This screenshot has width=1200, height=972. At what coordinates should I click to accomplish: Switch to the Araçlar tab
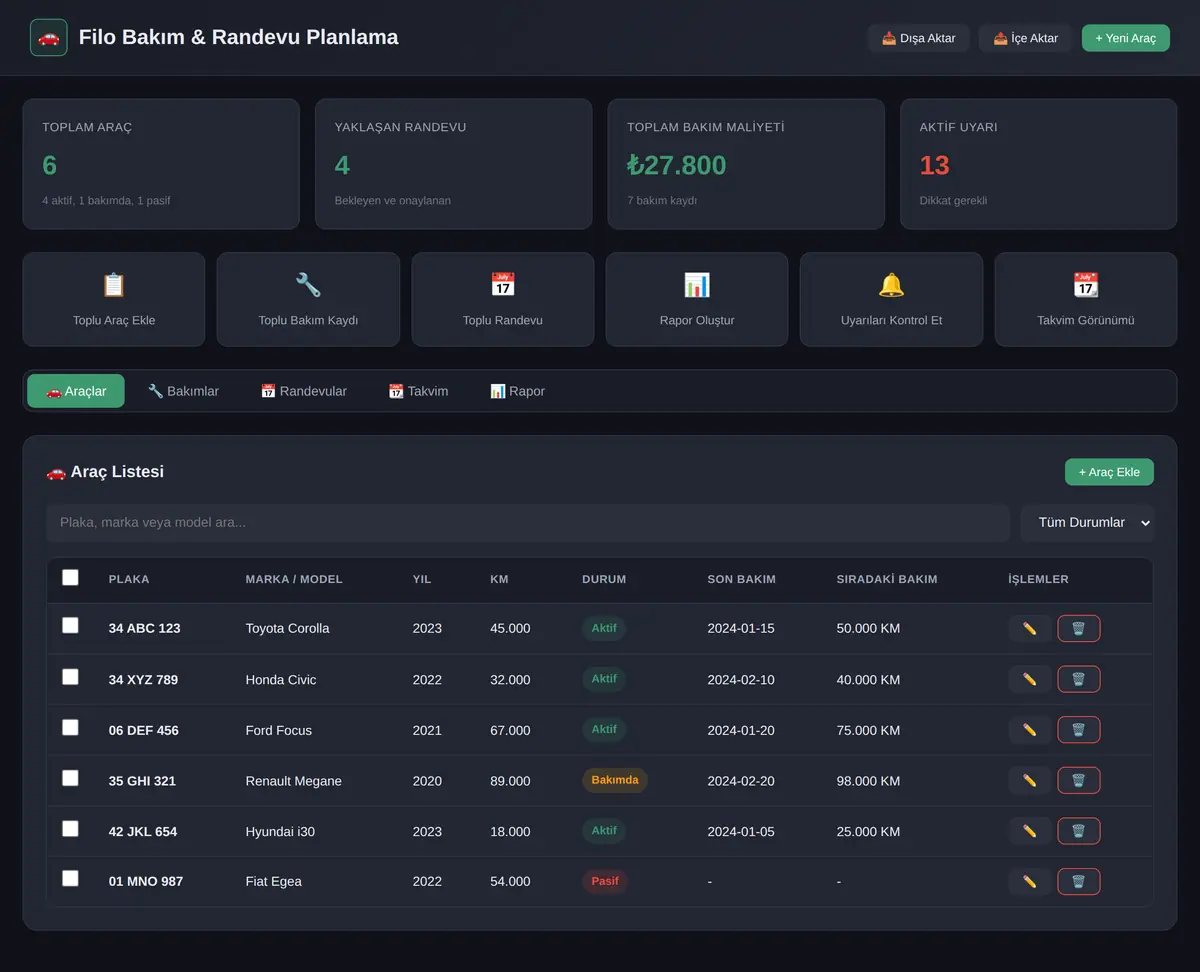point(76,391)
